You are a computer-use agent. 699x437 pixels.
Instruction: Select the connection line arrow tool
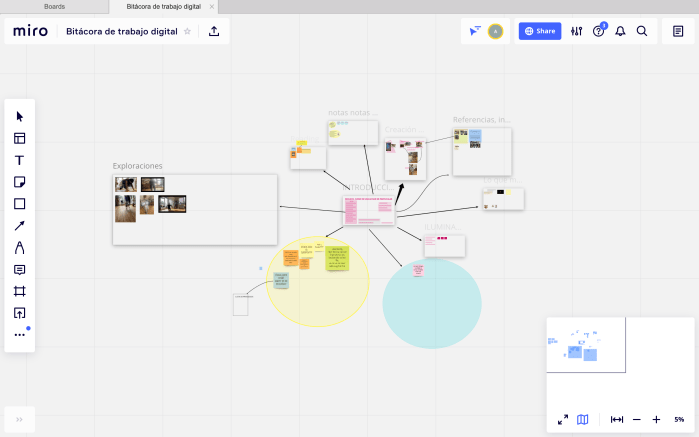pyautogui.click(x=20, y=226)
